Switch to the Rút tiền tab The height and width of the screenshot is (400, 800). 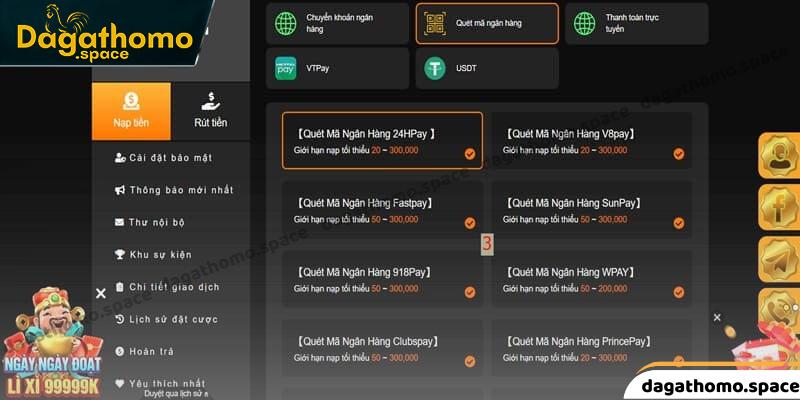tap(210, 111)
